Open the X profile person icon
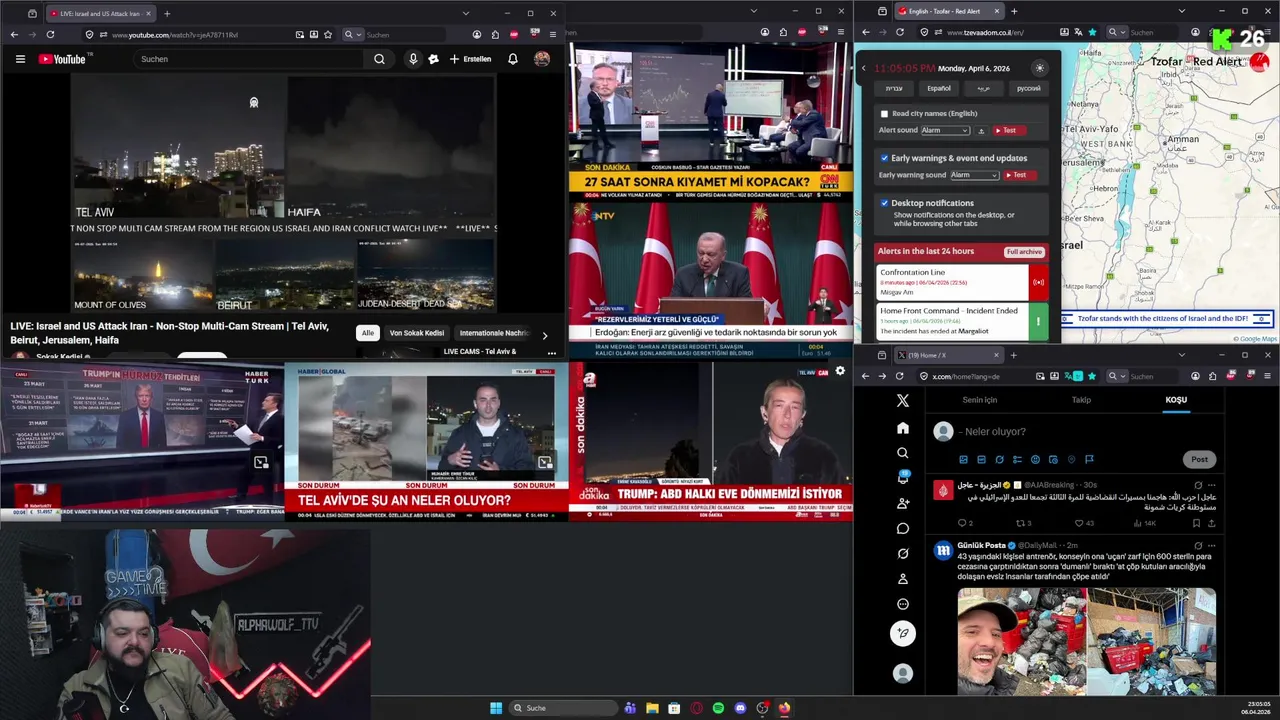1280x720 pixels. tap(903, 578)
